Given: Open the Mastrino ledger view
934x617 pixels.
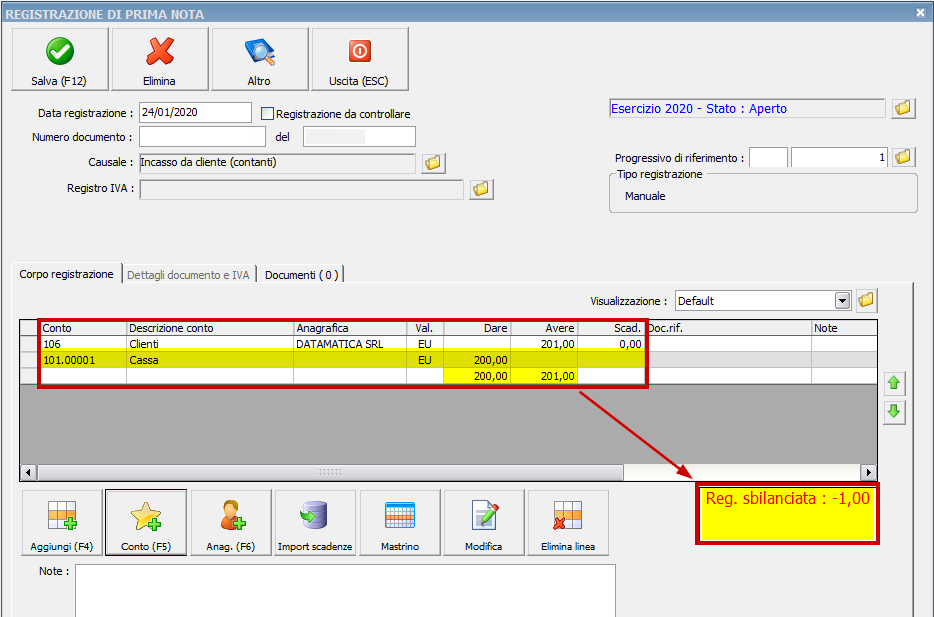Looking at the screenshot, I should (400, 523).
